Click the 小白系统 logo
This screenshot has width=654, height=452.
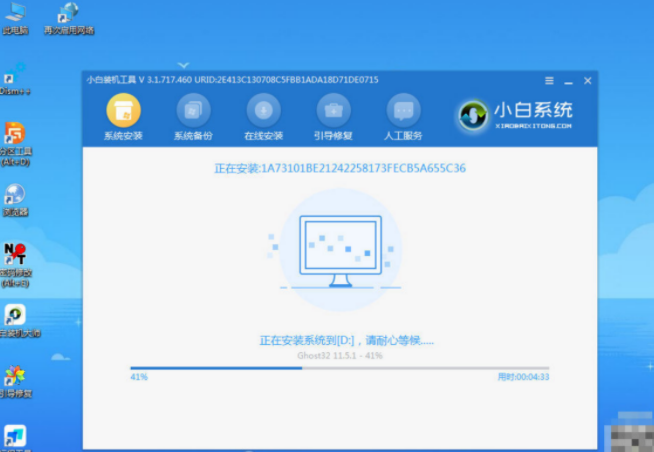coord(515,115)
